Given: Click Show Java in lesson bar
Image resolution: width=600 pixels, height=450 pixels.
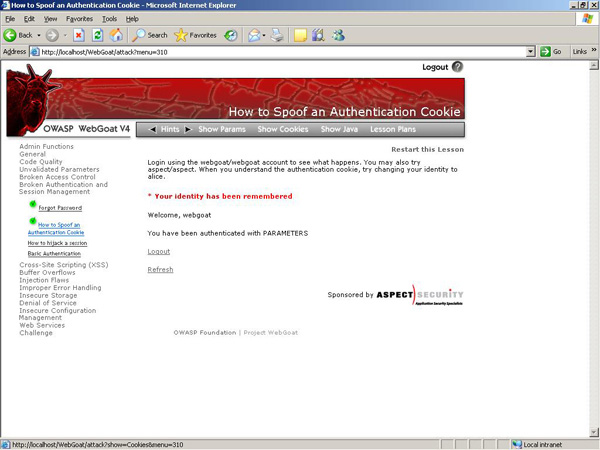Looking at the screenshot, I should point(339,129).
